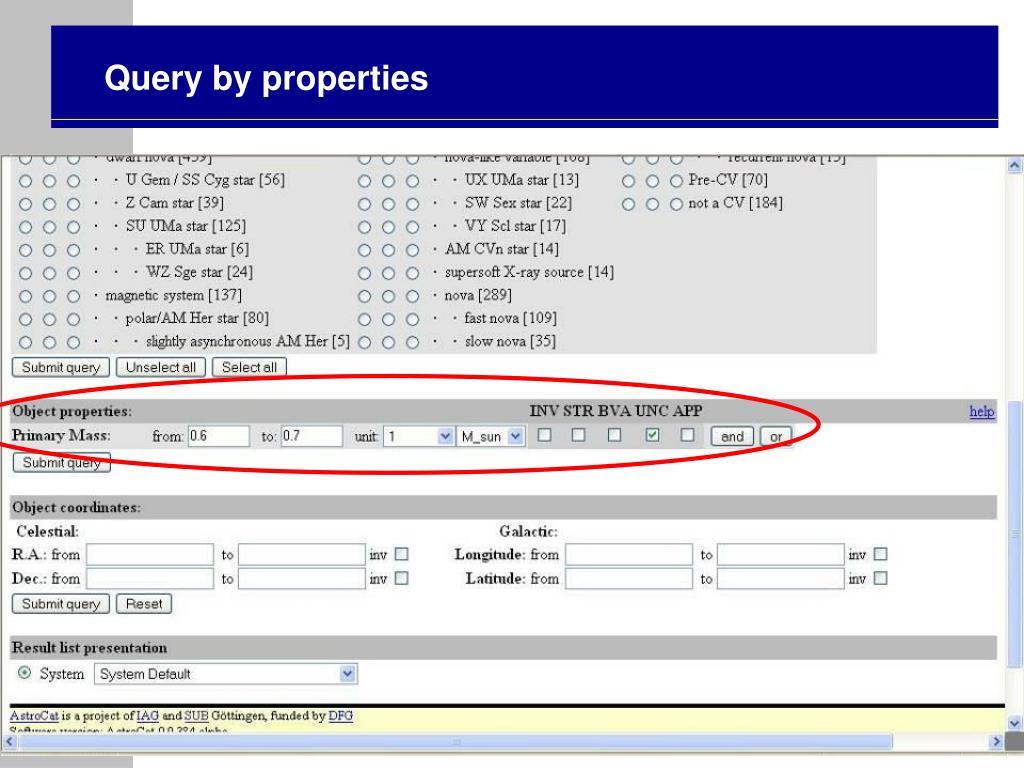This screenshot has height=768, width=1024.
Task: Click the 'Result list presentation' heading
Action: click(89, 648)
